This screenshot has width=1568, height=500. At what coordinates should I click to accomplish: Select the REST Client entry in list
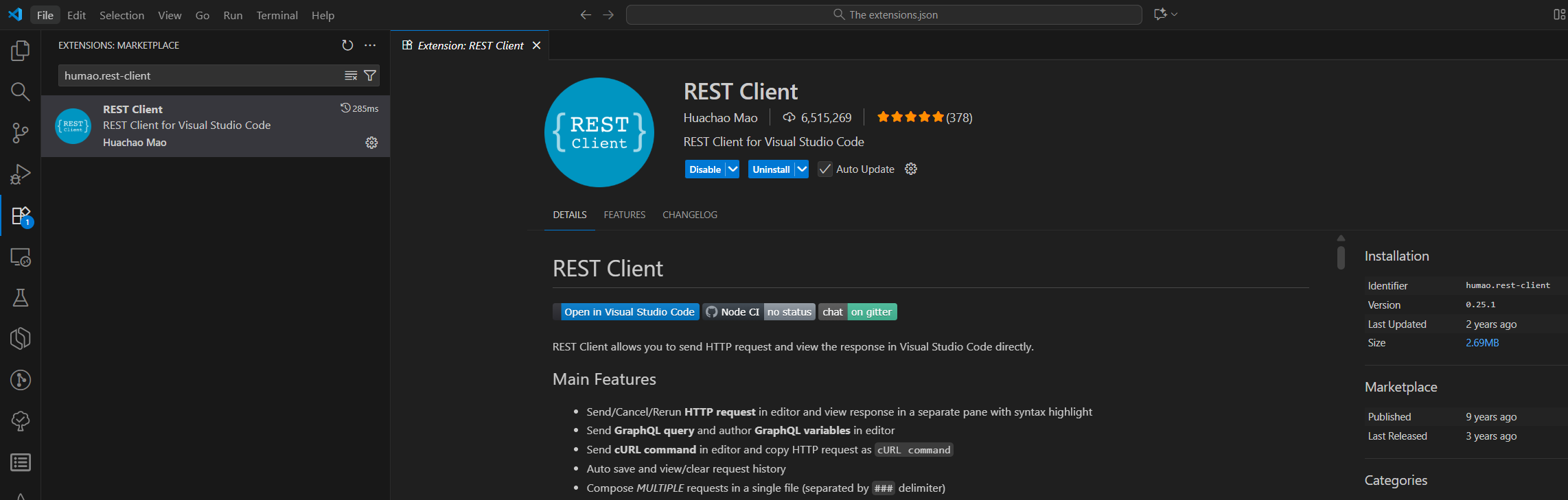click(x=216, y=126)
